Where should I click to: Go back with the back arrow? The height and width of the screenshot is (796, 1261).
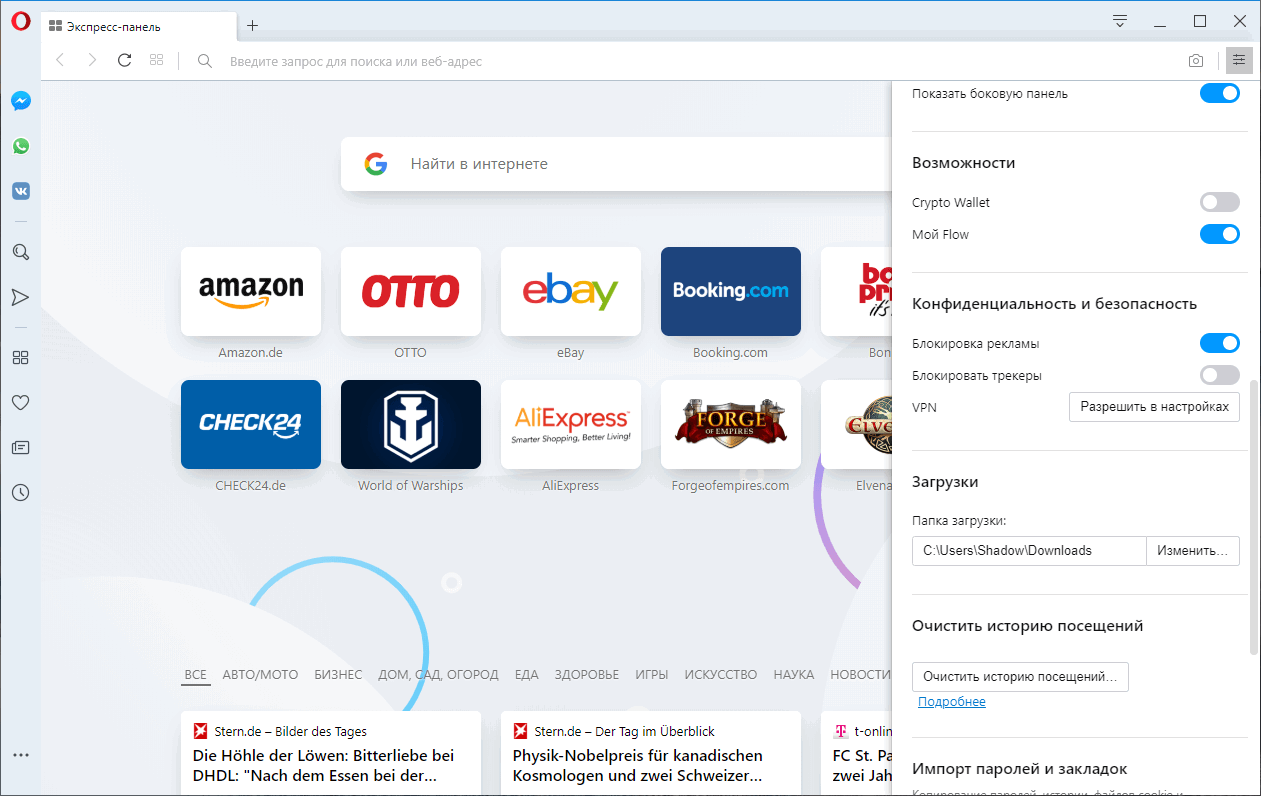coord(60,60)
